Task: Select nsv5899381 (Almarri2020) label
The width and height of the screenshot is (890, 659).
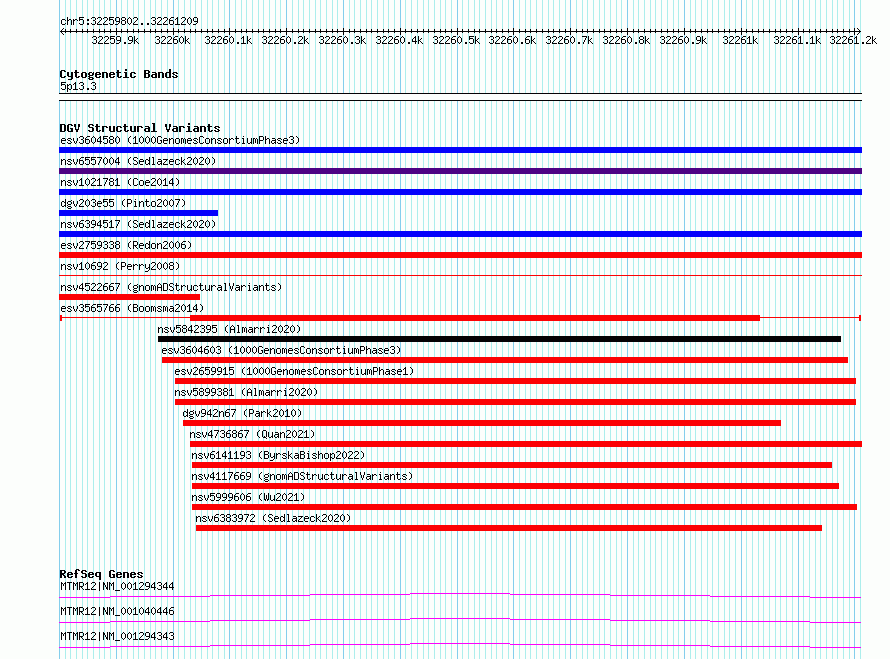Action: [246, 392]
